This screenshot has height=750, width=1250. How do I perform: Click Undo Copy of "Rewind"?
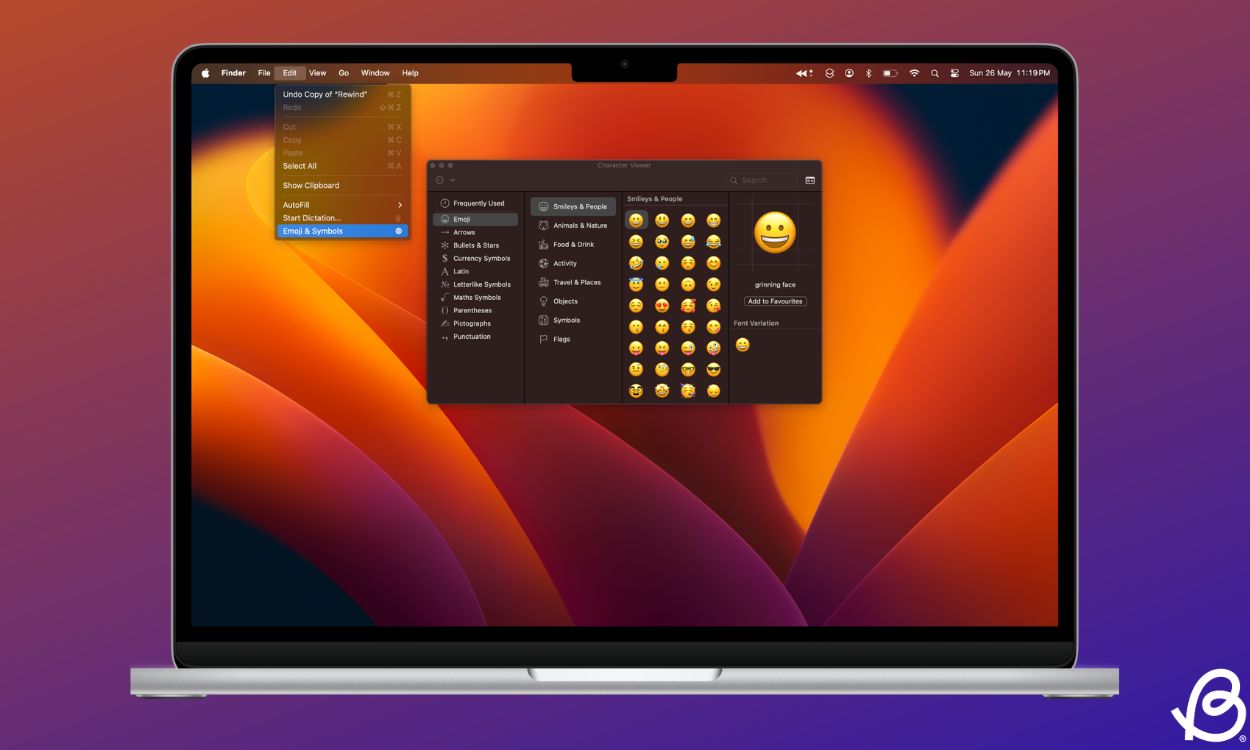click(x=324, y=93)
